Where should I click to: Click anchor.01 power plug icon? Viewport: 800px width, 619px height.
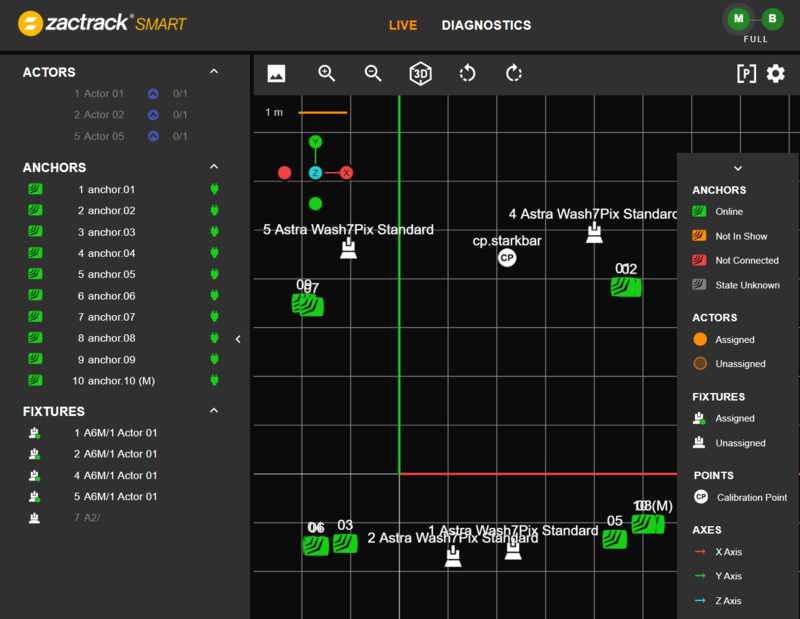coord(215,189)
